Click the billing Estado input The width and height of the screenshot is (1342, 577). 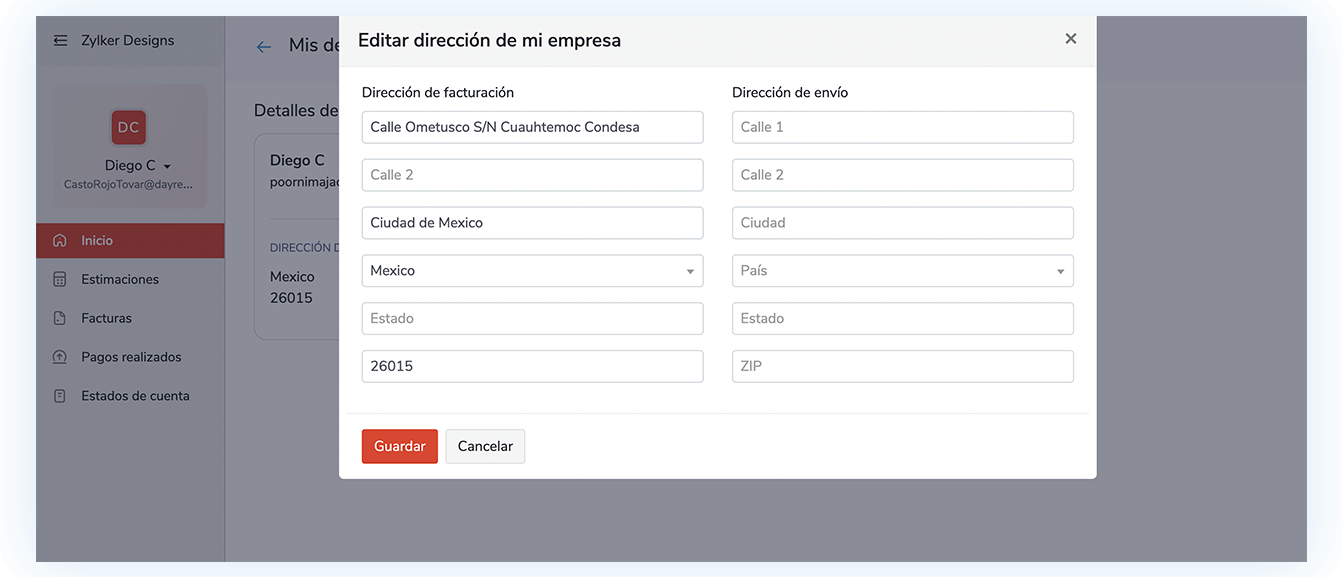(532, 318)
